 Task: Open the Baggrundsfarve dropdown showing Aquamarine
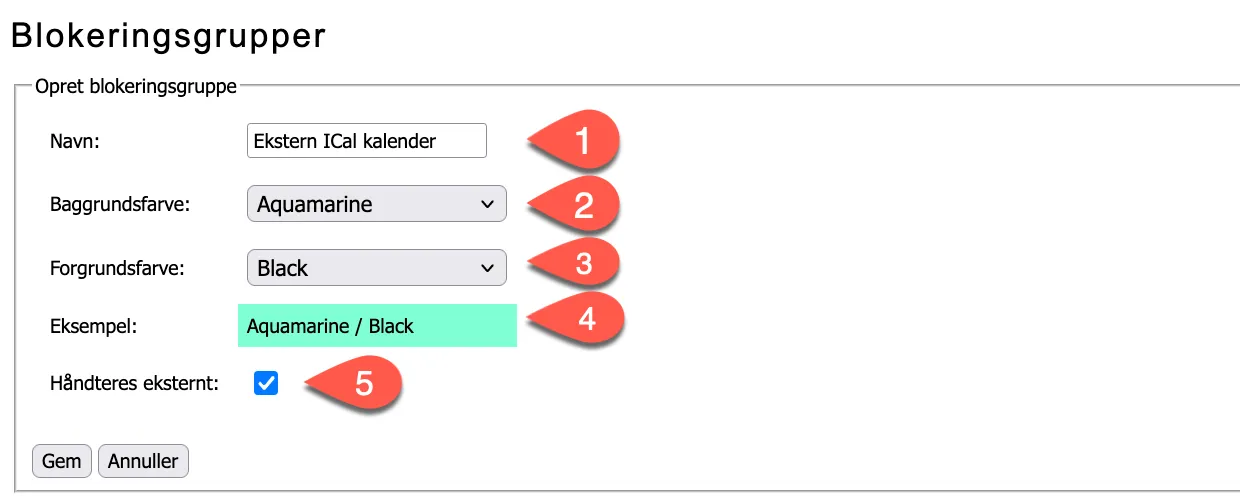click(376, 205)
